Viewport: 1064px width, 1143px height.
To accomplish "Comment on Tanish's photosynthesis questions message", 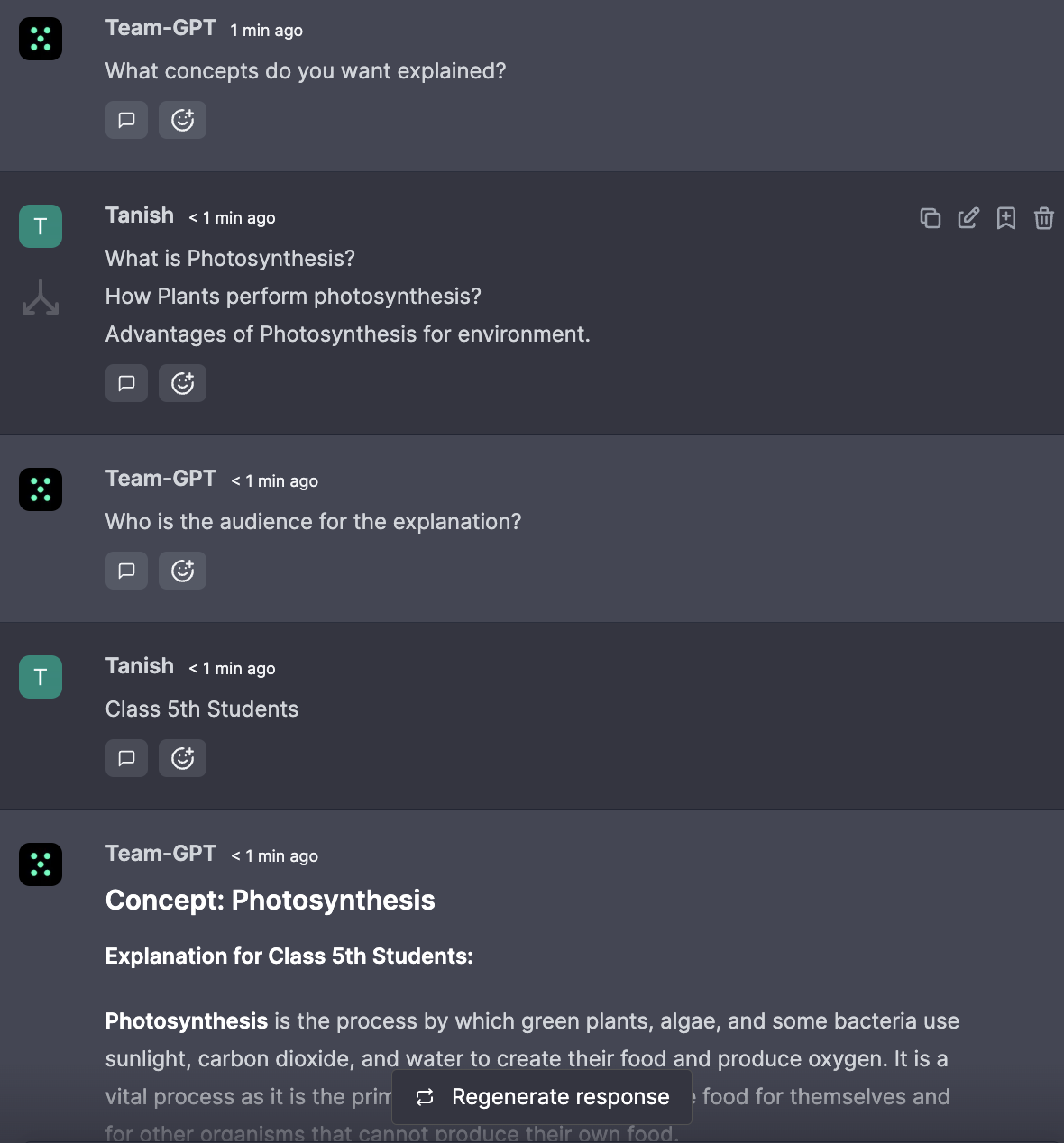I will click(126, 383).
